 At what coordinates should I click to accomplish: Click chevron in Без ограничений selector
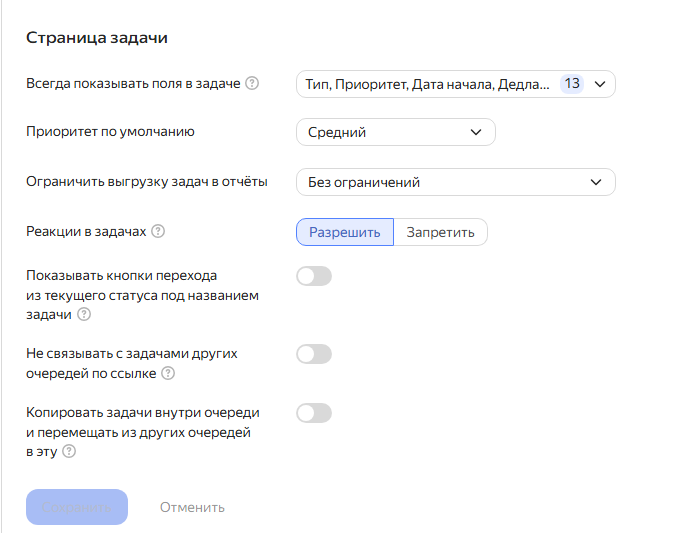[x=596, y=182]
